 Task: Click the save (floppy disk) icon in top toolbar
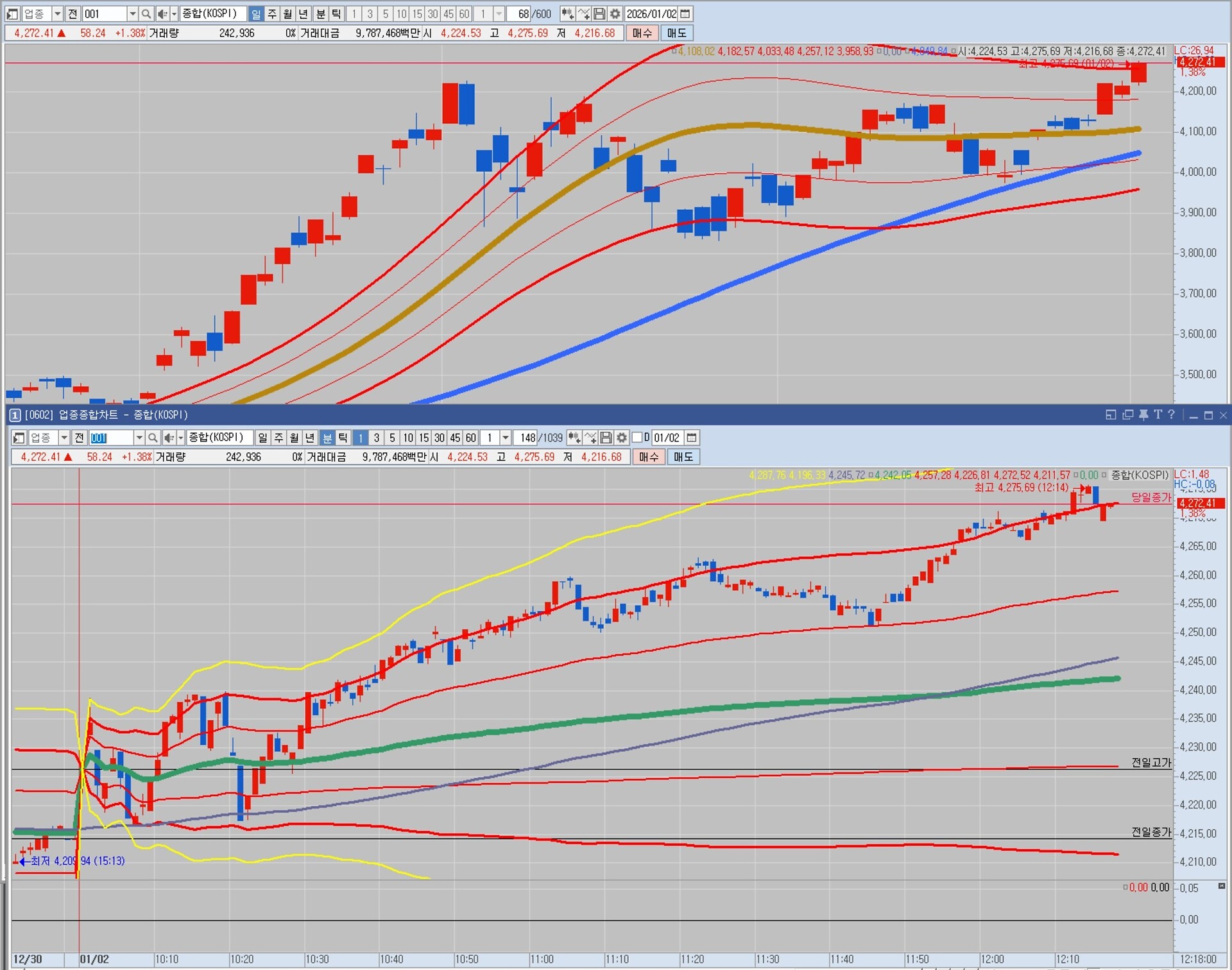(x=599, y=13)
